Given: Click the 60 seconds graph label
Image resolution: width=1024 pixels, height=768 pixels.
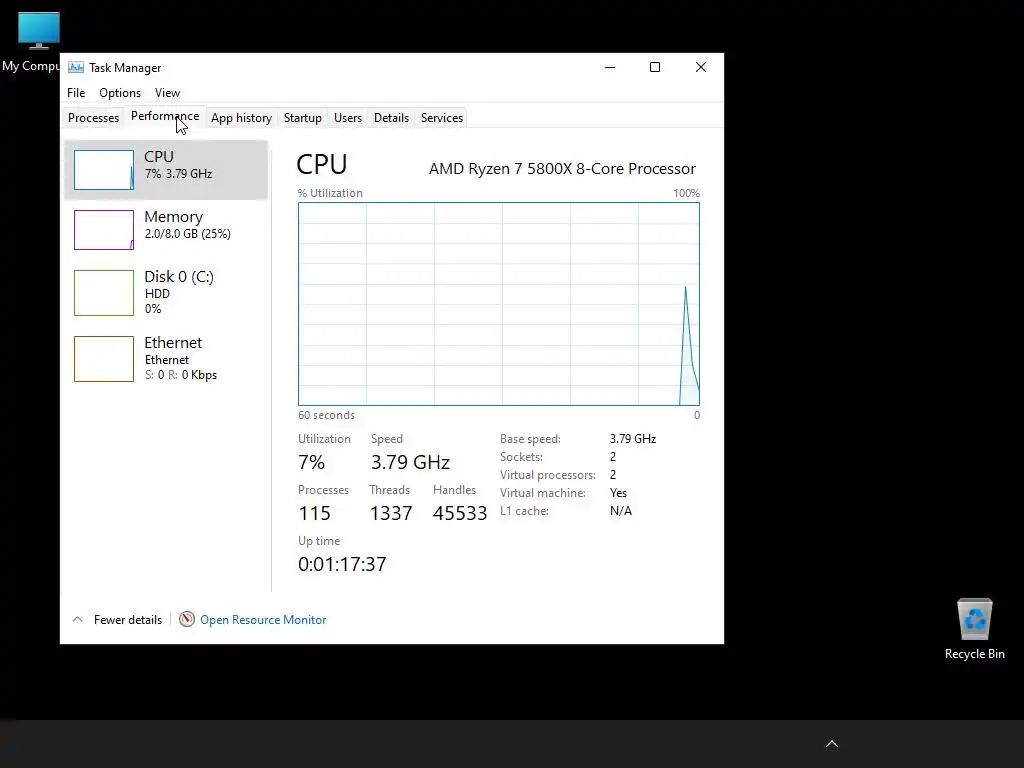Looking at the screenshot, I should click(327, 415).
